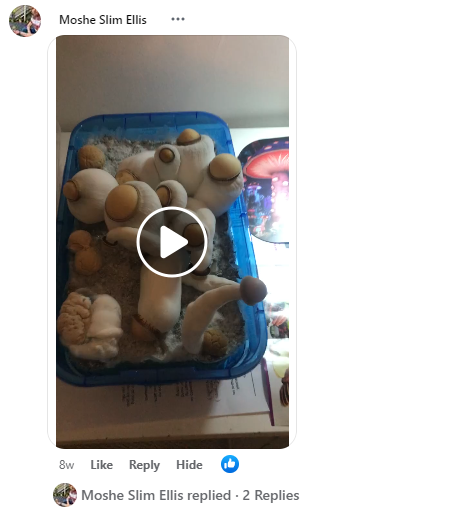The width and height of the screenshot is (472, 508).
Task: Click the blank wall area in video
Action: tap(172, 75)
